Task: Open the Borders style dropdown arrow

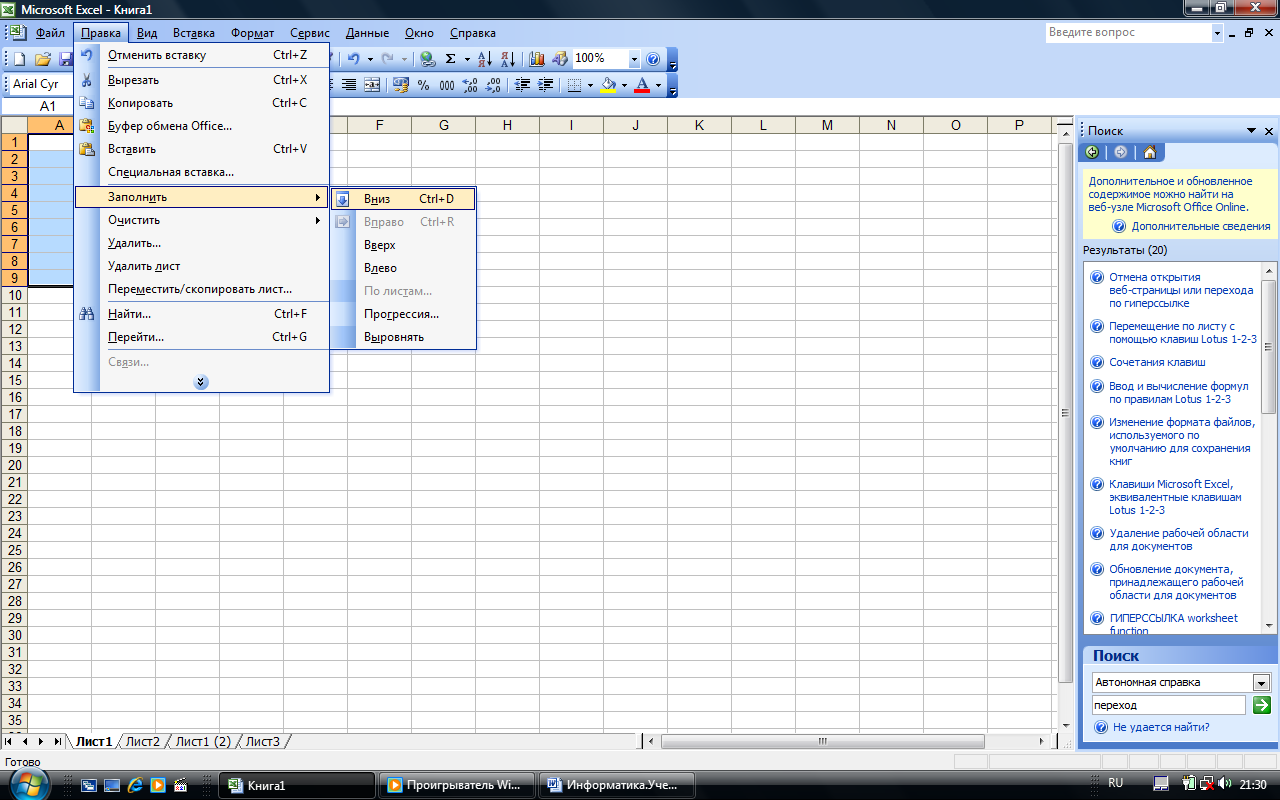Action: pos(590,85)
